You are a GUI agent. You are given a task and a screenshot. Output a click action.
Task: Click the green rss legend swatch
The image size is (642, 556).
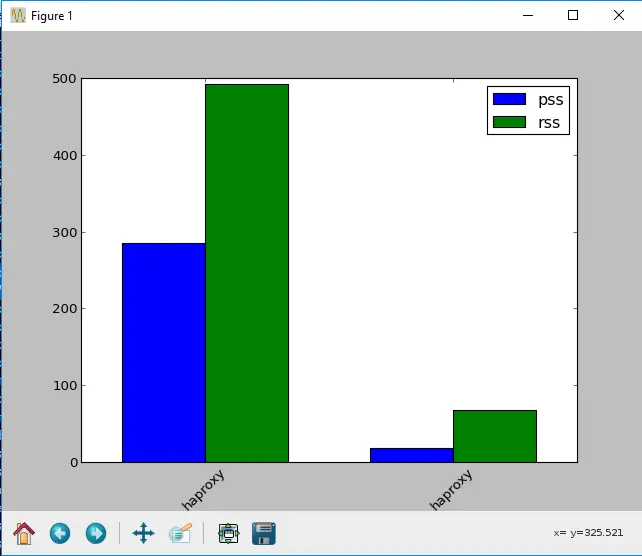click(x=511, y=123)
